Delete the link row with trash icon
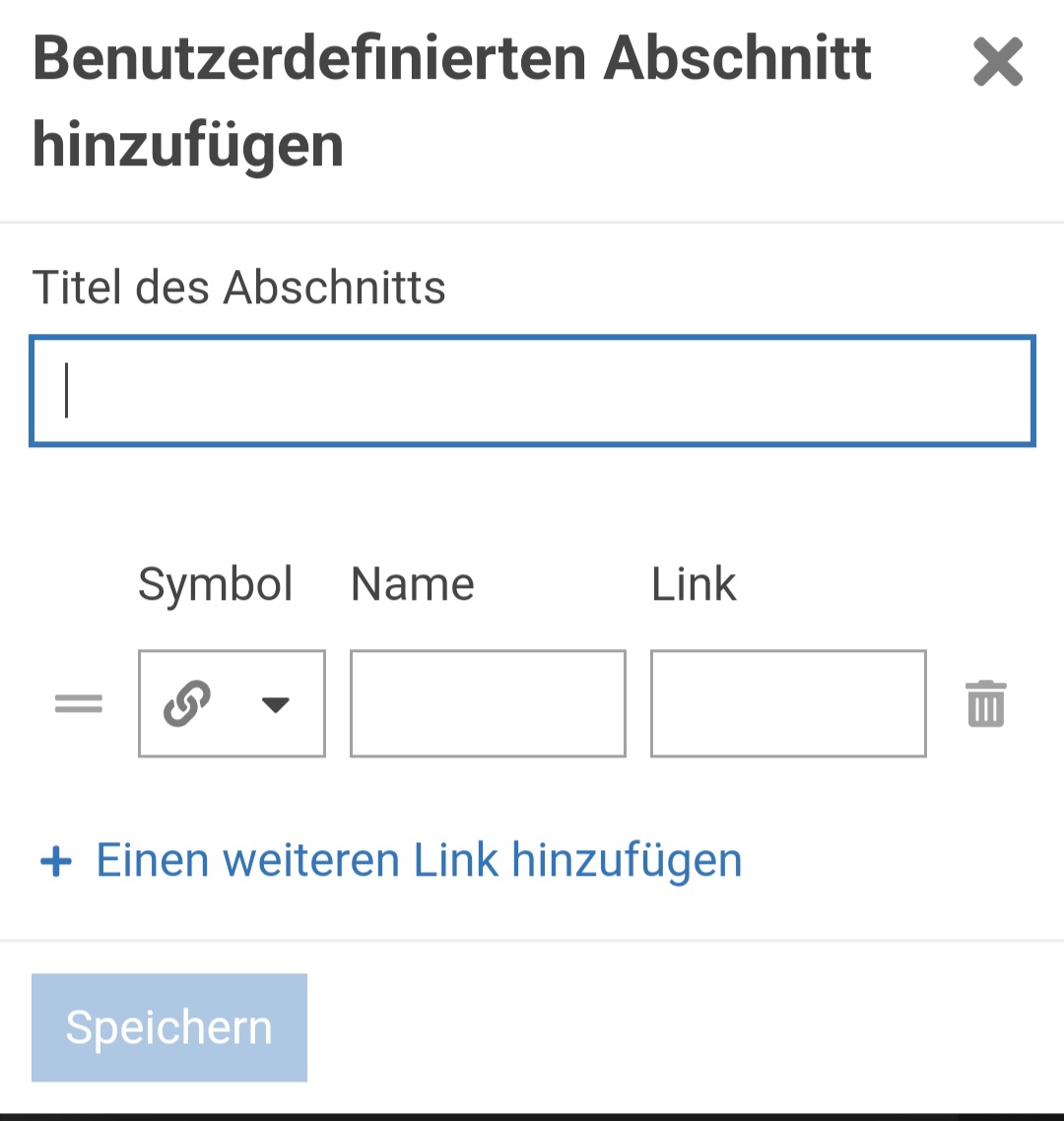 [x=985, y=703]
